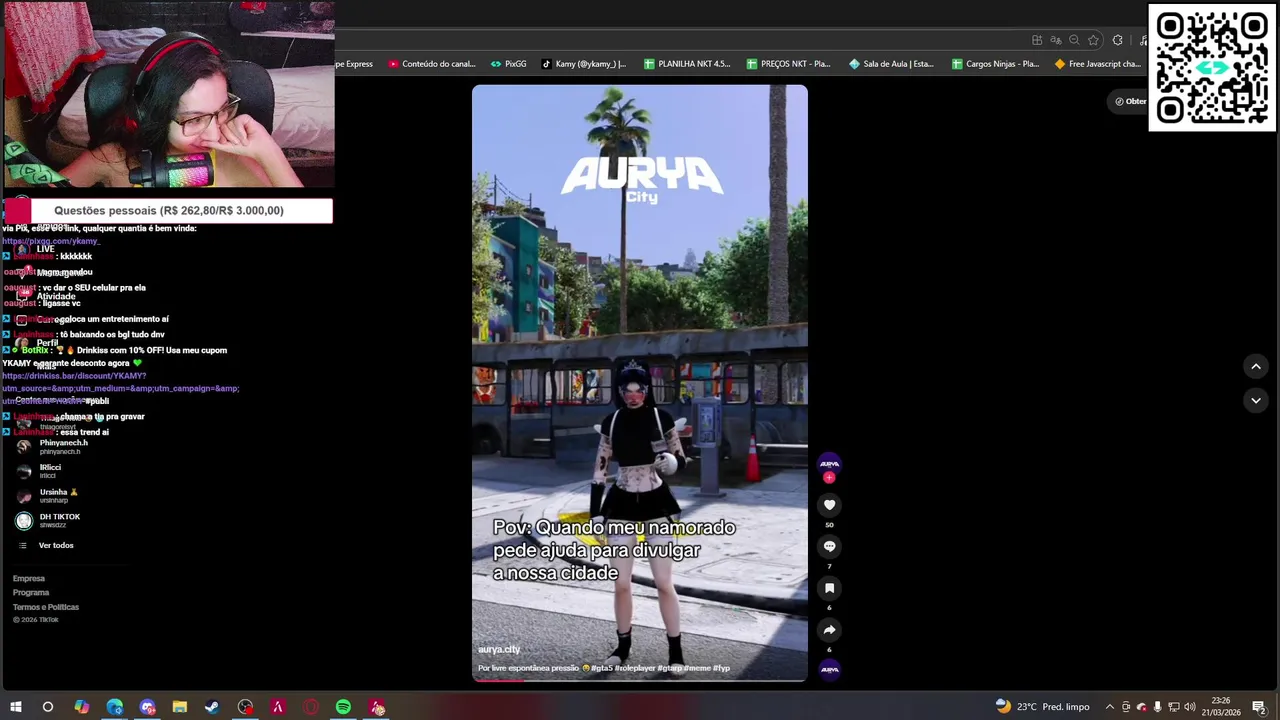Open File Explorer from taskbar

pyautogui.click(x=180, y=707)
